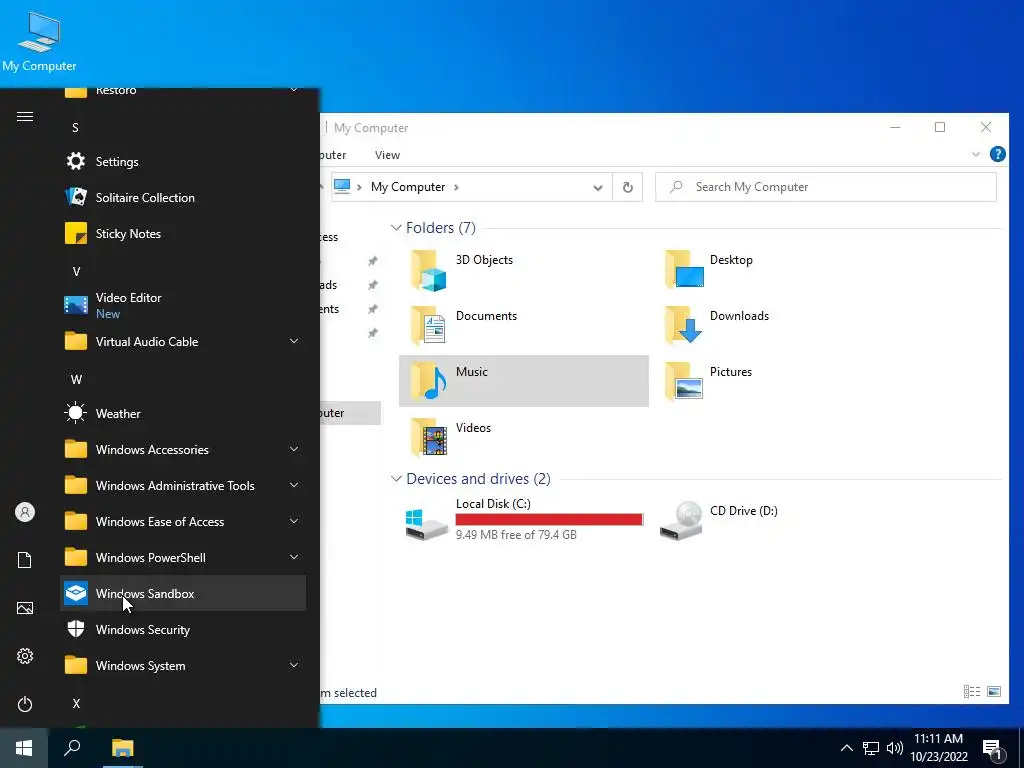Select the Downloads folder
Screen dimensions: 1024x768
(777, 325)
